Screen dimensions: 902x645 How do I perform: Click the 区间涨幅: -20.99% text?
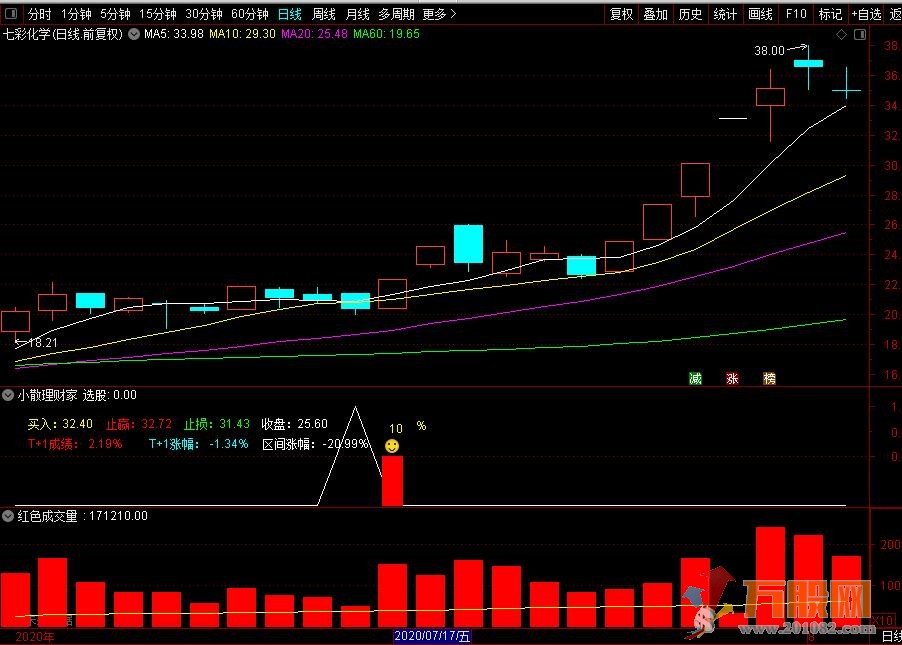pos(315,444)
